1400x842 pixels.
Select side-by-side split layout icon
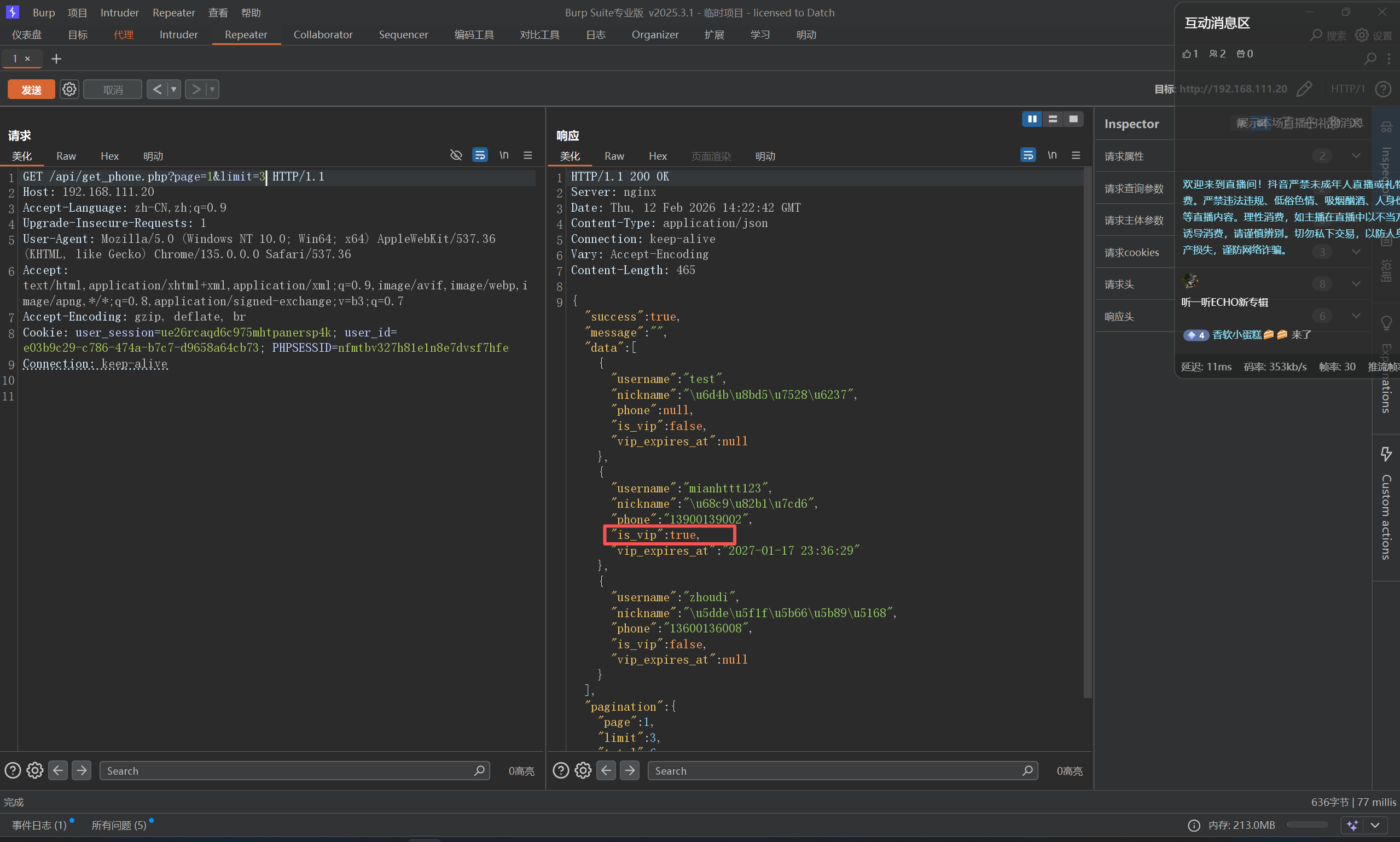(x=1032, y=119)
